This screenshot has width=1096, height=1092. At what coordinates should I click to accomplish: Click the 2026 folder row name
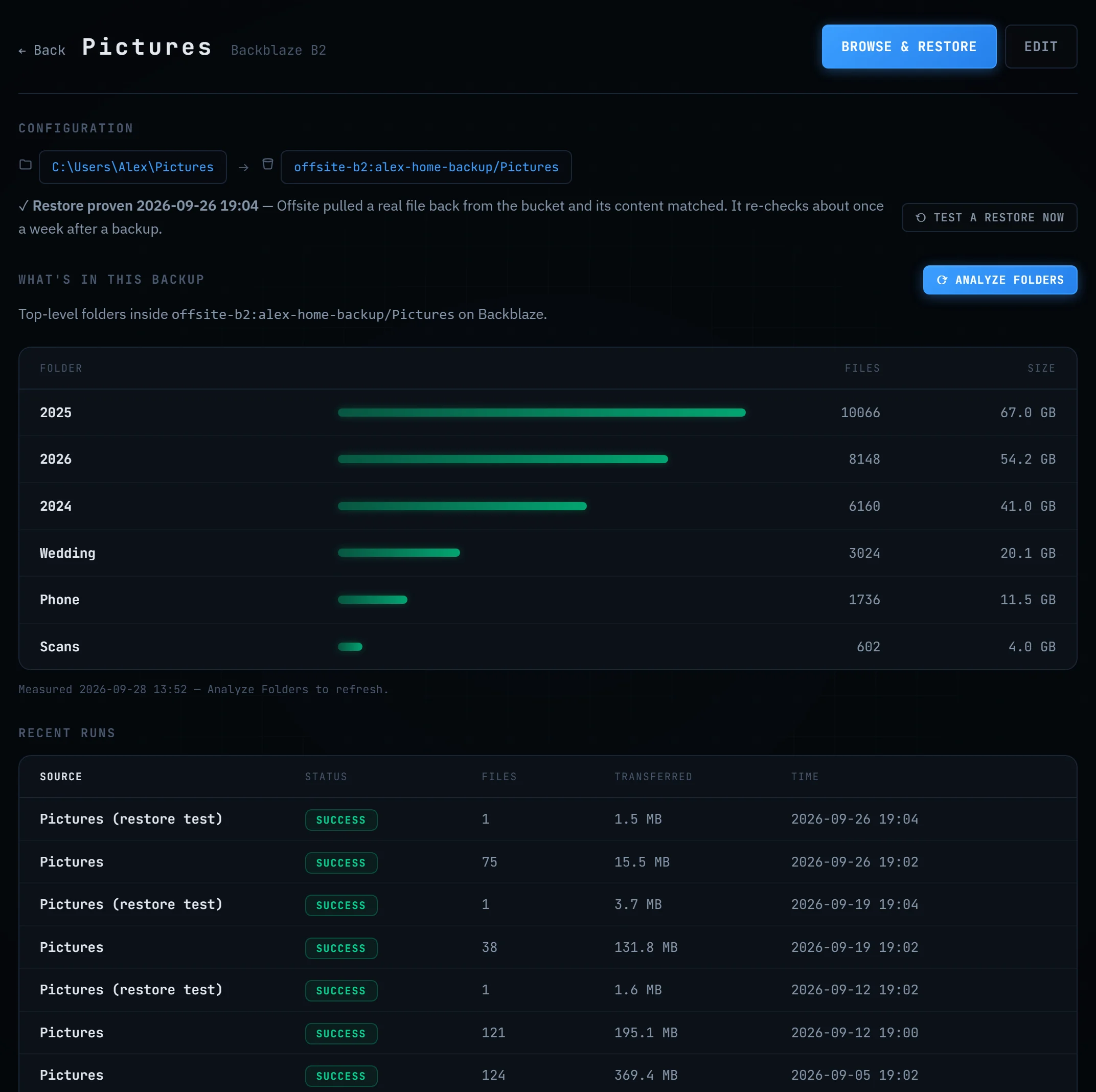pyautogui.click(x=56, y=459)
